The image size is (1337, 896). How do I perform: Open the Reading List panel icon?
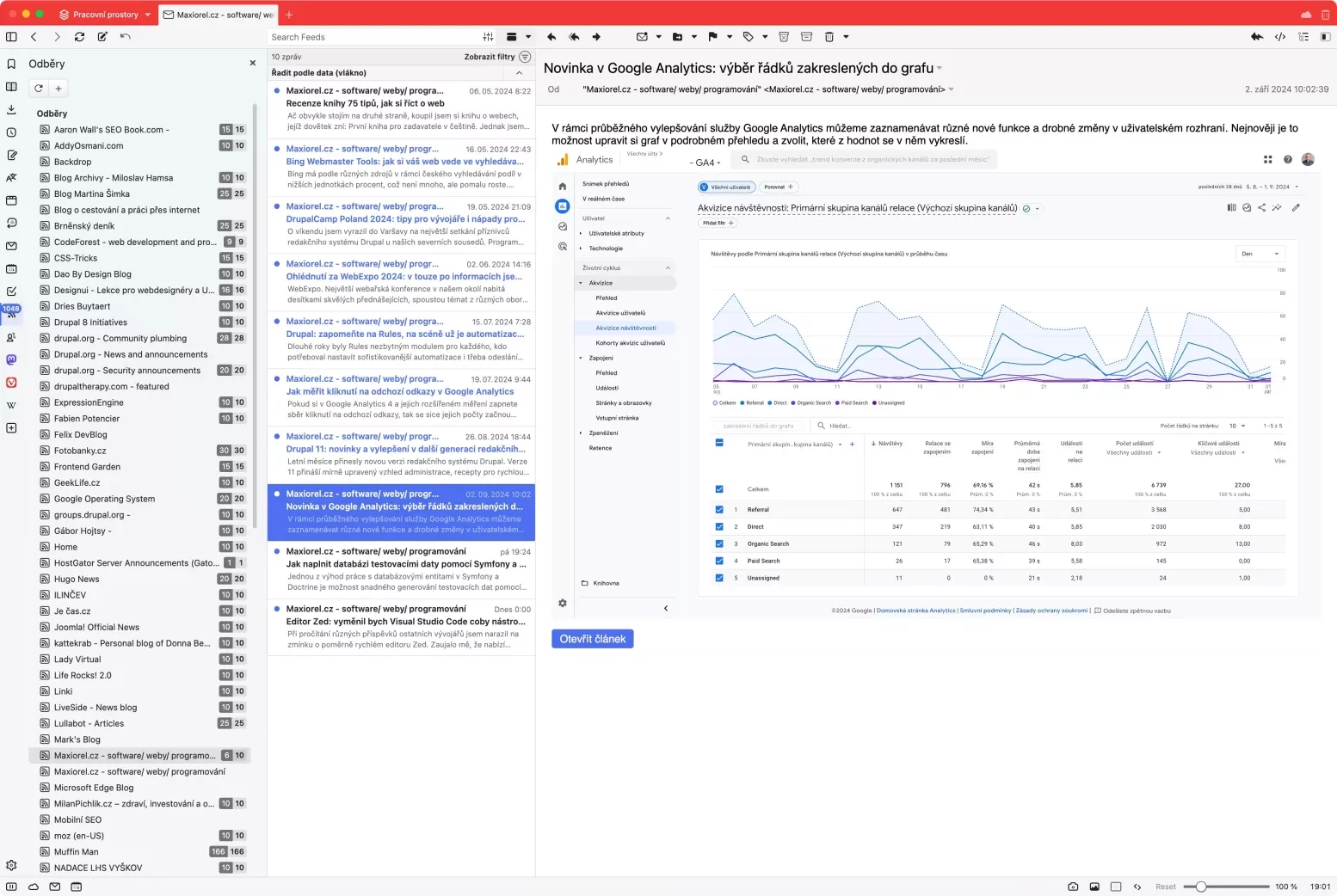pyautogui.click(x=11, y=87)
